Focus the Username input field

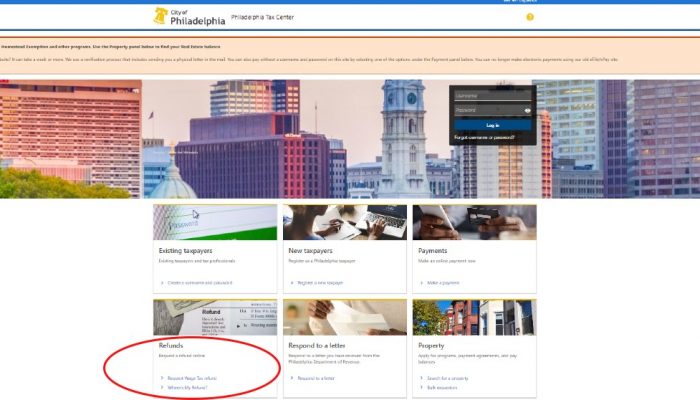(493, 96)
